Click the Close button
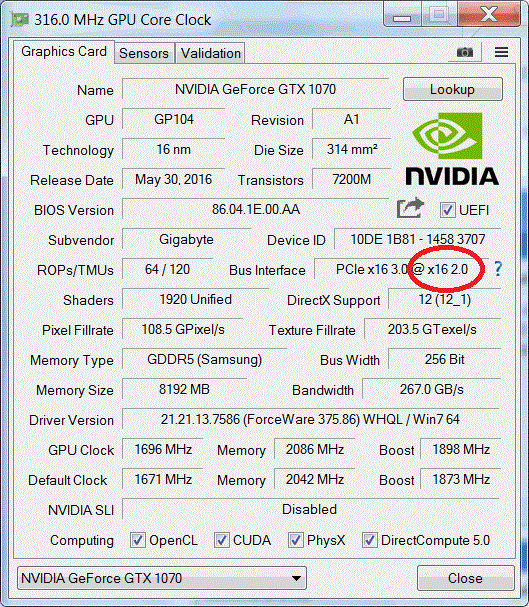The image size is (529, 607). (x=466, y=578)
